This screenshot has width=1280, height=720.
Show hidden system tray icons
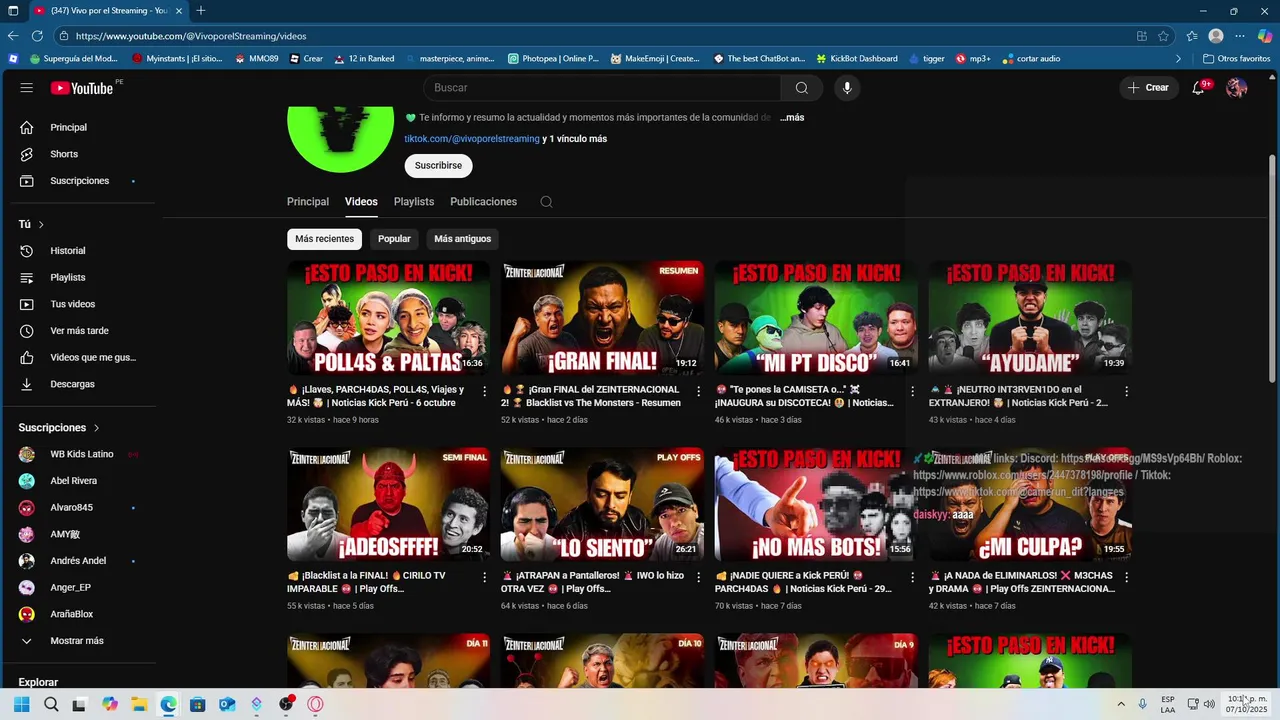[x=1121, y=704]
